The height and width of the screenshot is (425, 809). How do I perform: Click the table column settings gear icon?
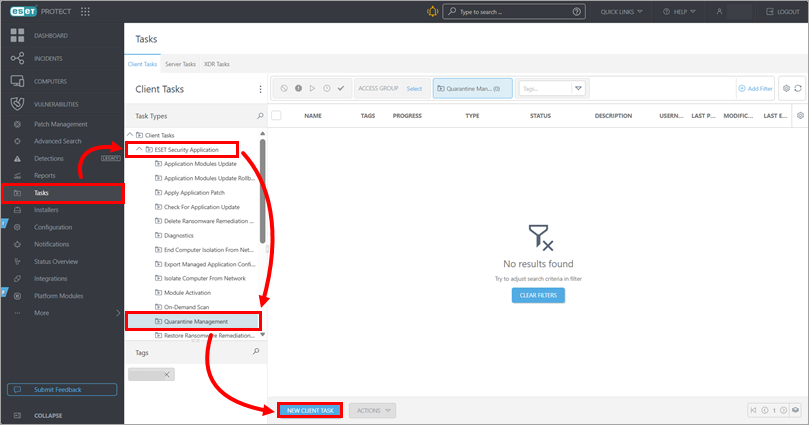pyautogui.click(x=798, y=116)
